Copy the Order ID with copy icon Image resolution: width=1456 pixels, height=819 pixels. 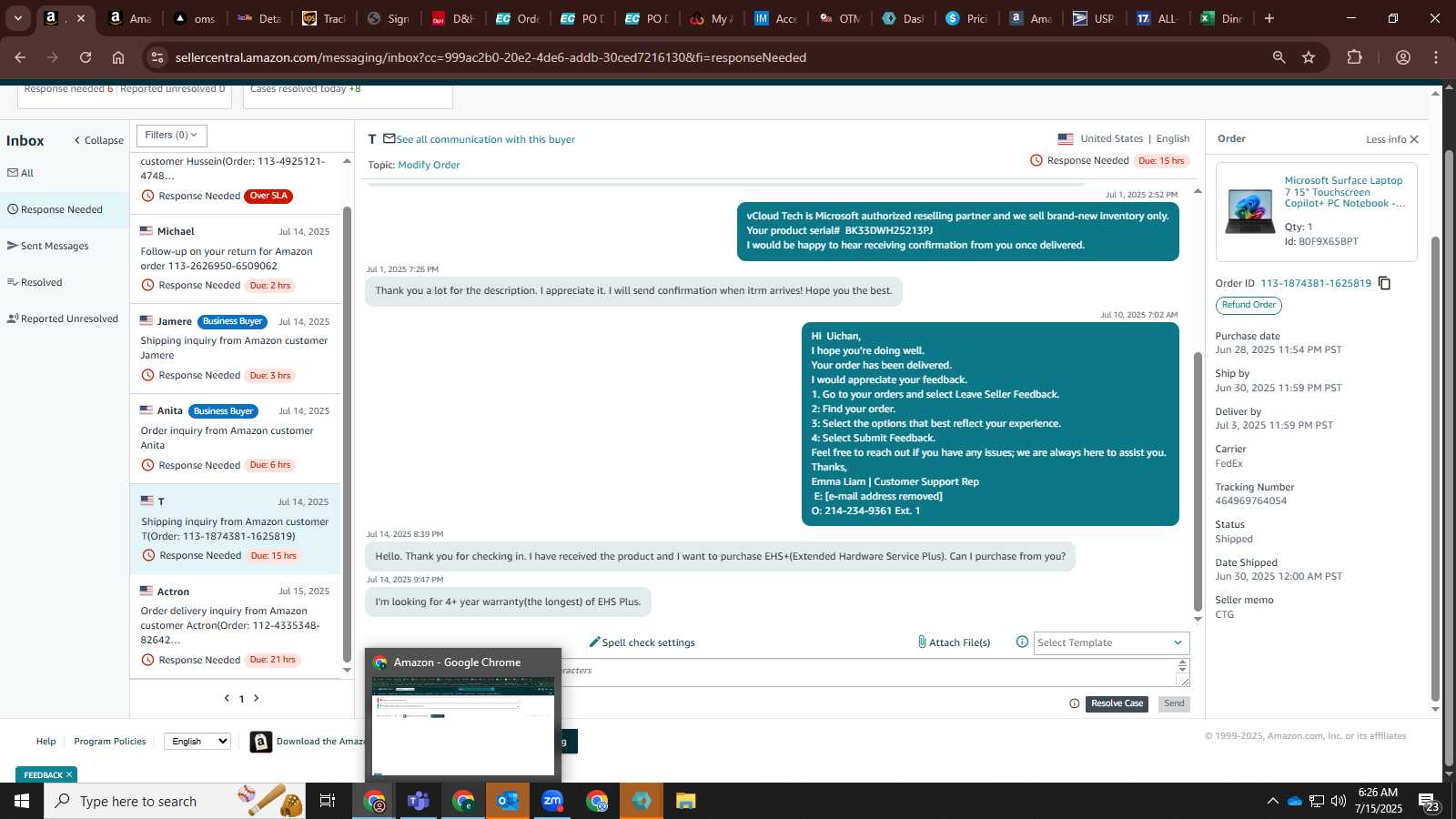(1384, 283)
